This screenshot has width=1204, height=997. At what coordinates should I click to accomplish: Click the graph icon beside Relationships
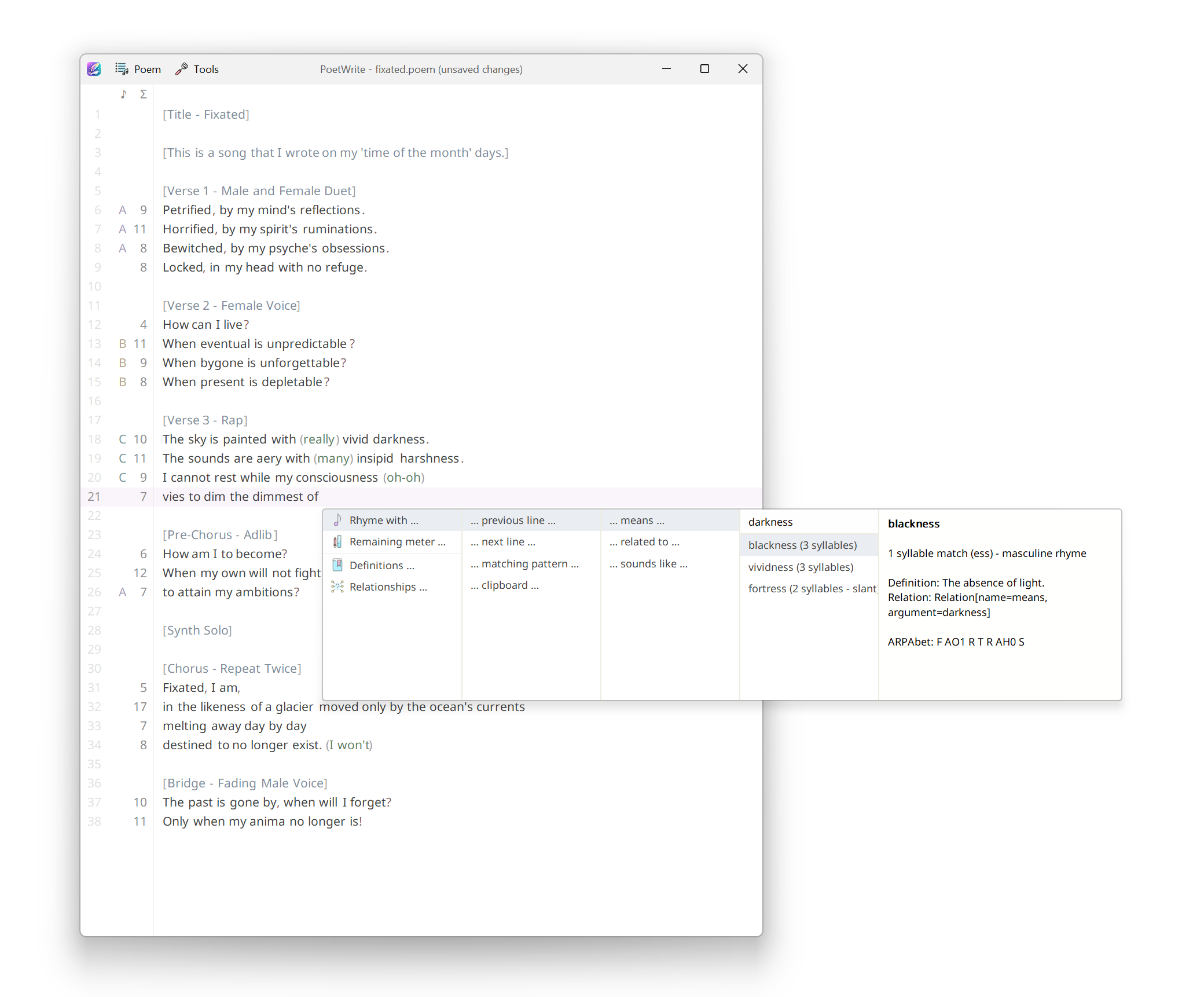tap(337, 587)
